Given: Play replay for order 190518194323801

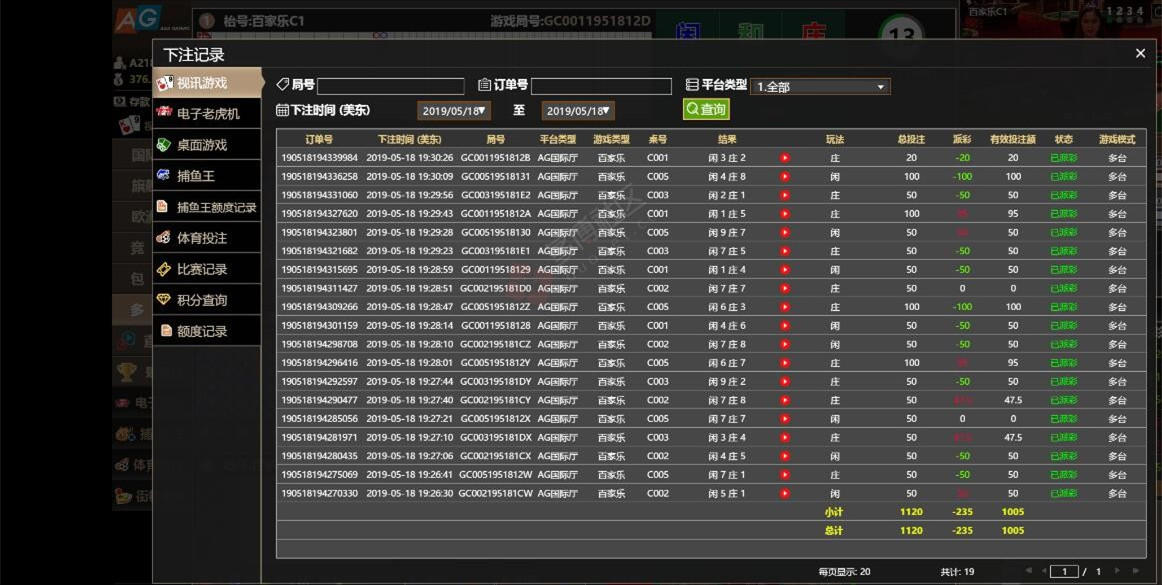Looking at the screenshot, I should coord(785,232).
